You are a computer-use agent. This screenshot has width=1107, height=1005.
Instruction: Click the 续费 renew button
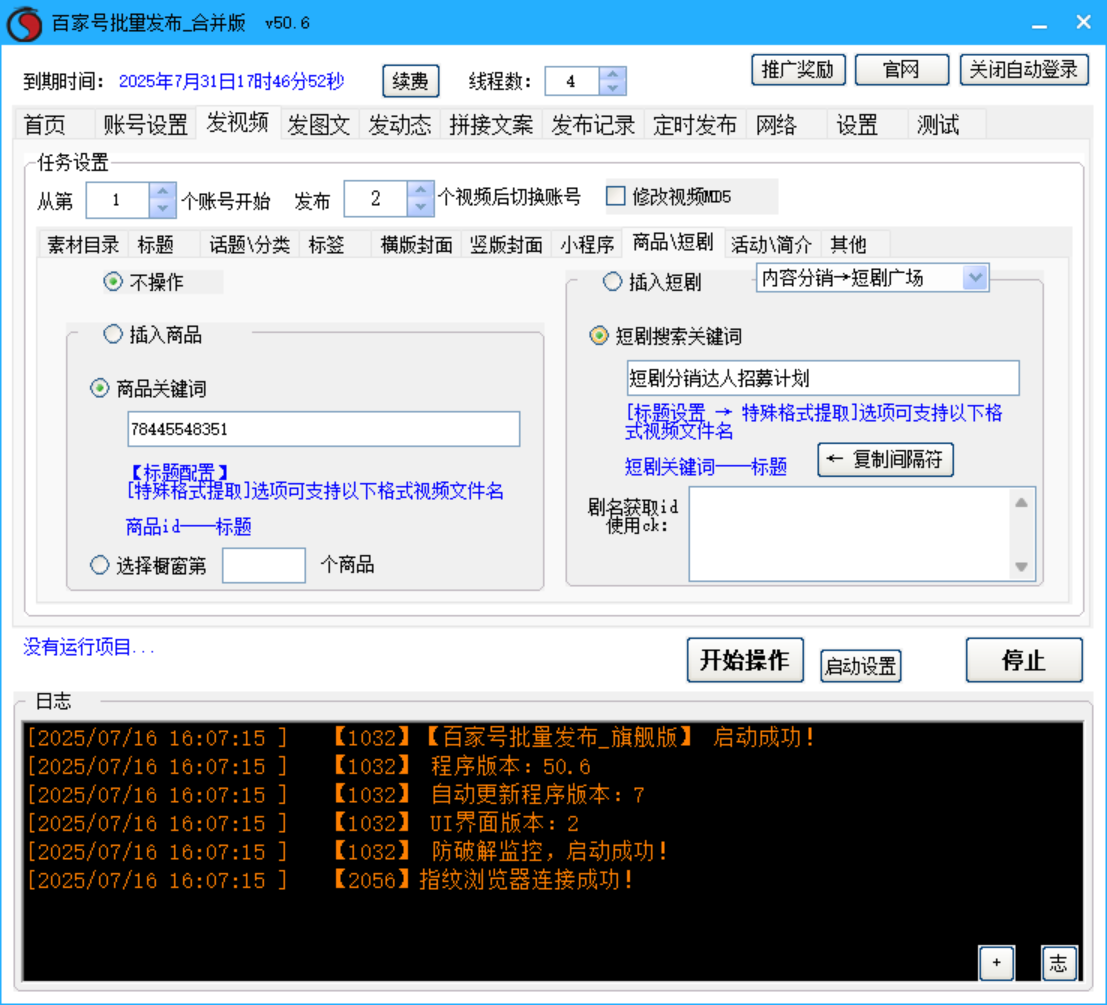coord(410,81)
